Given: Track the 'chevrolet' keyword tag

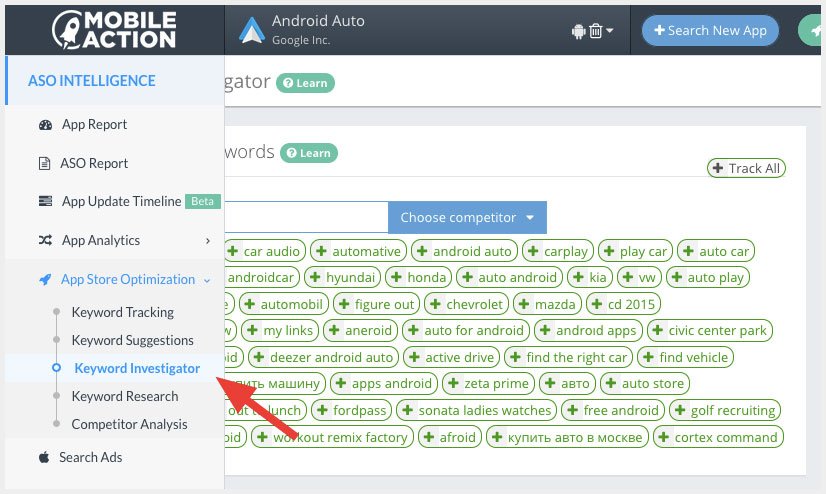Looking at the screenshot, I should 467,304.
